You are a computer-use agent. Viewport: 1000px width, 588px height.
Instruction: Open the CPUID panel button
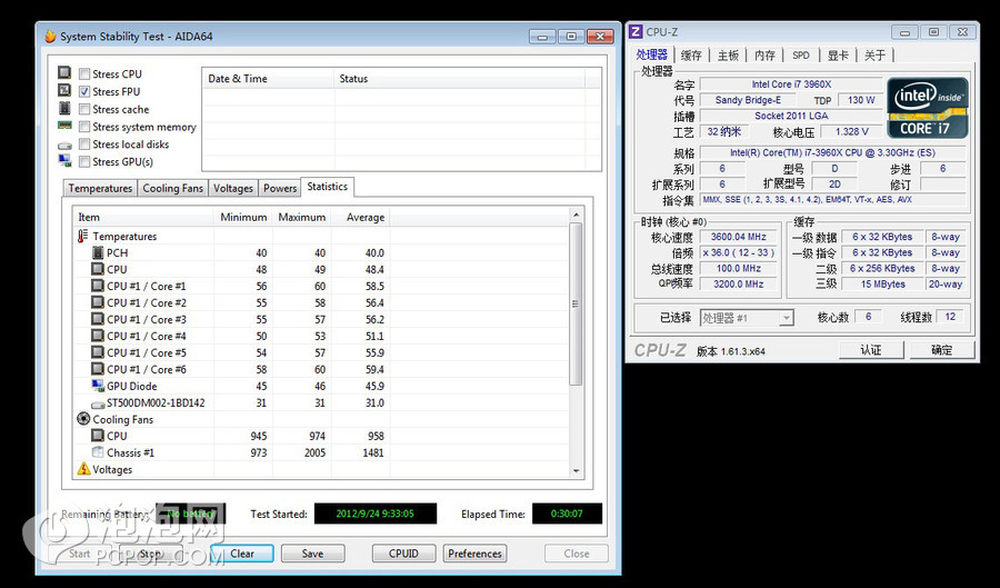[x=404, y=554]
